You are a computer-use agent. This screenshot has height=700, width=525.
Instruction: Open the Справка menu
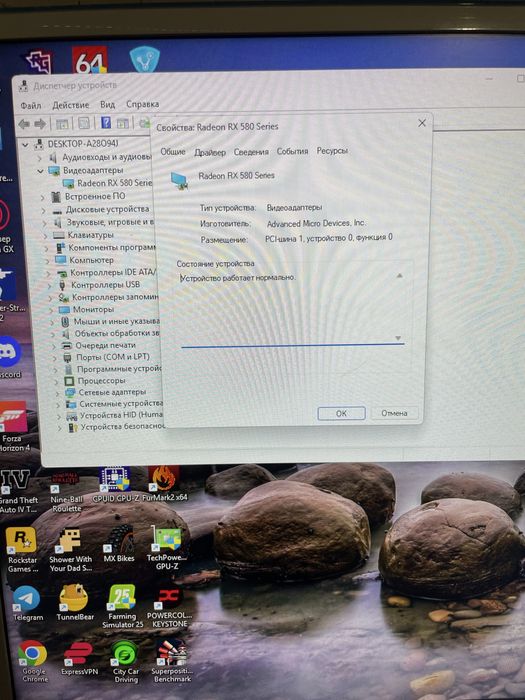(142, 104)
